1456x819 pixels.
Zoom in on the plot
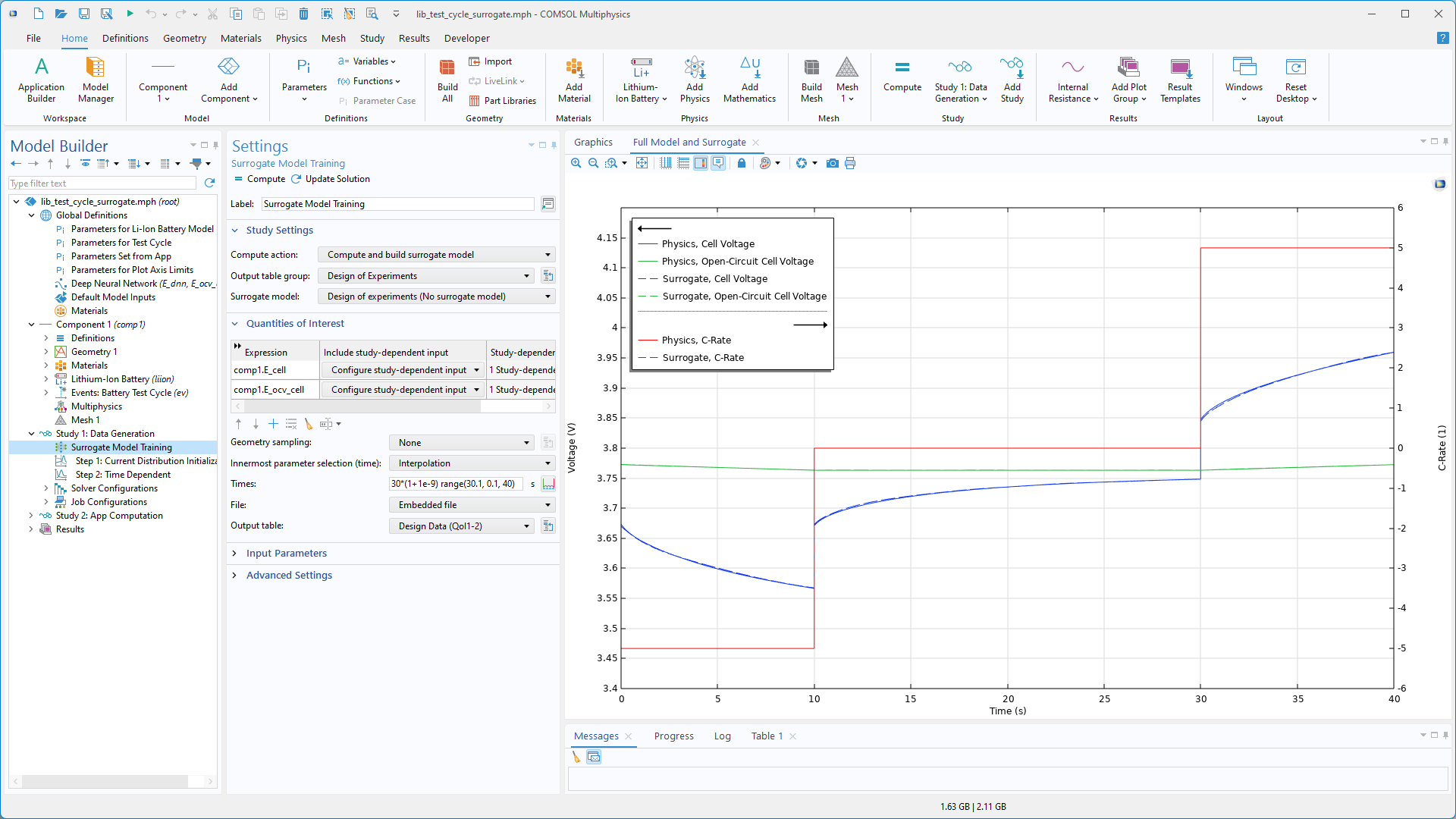[576, 163]
